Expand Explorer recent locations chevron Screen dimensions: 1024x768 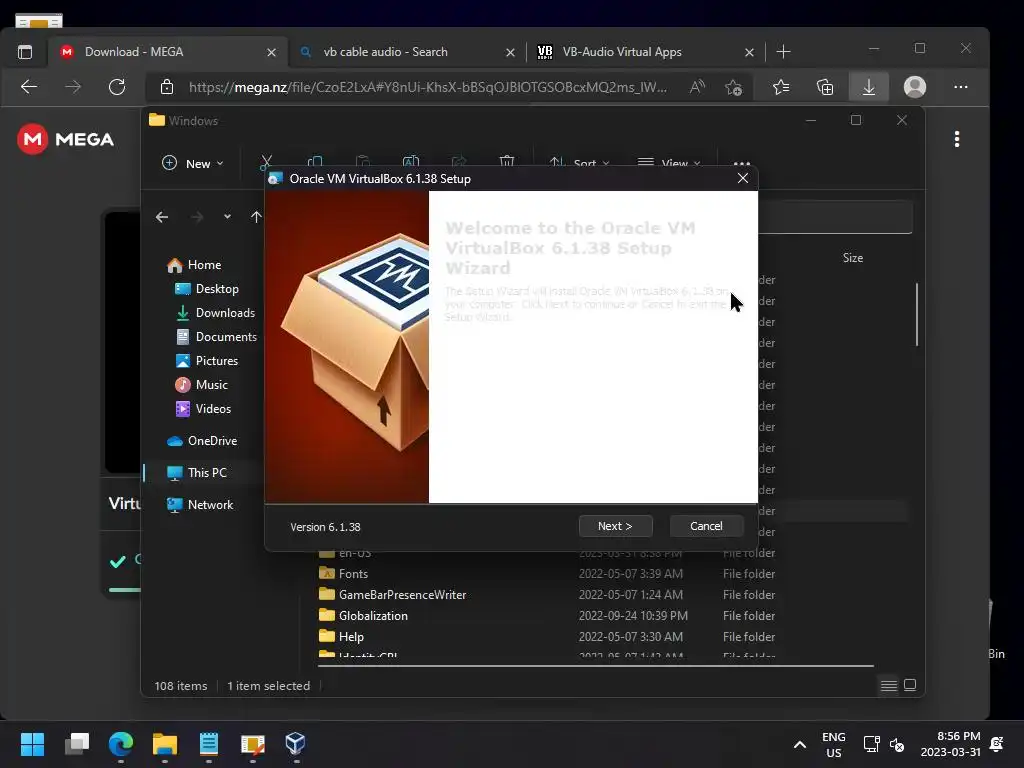pos(227,217)
